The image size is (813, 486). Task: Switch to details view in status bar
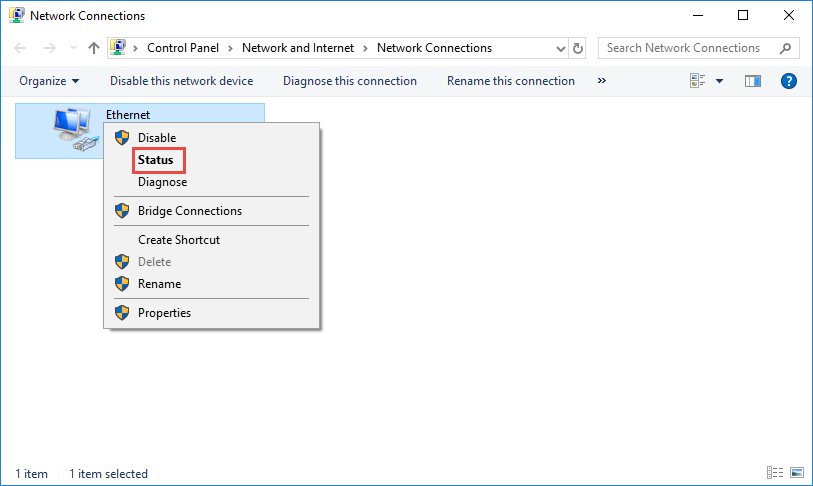(775, 473)
